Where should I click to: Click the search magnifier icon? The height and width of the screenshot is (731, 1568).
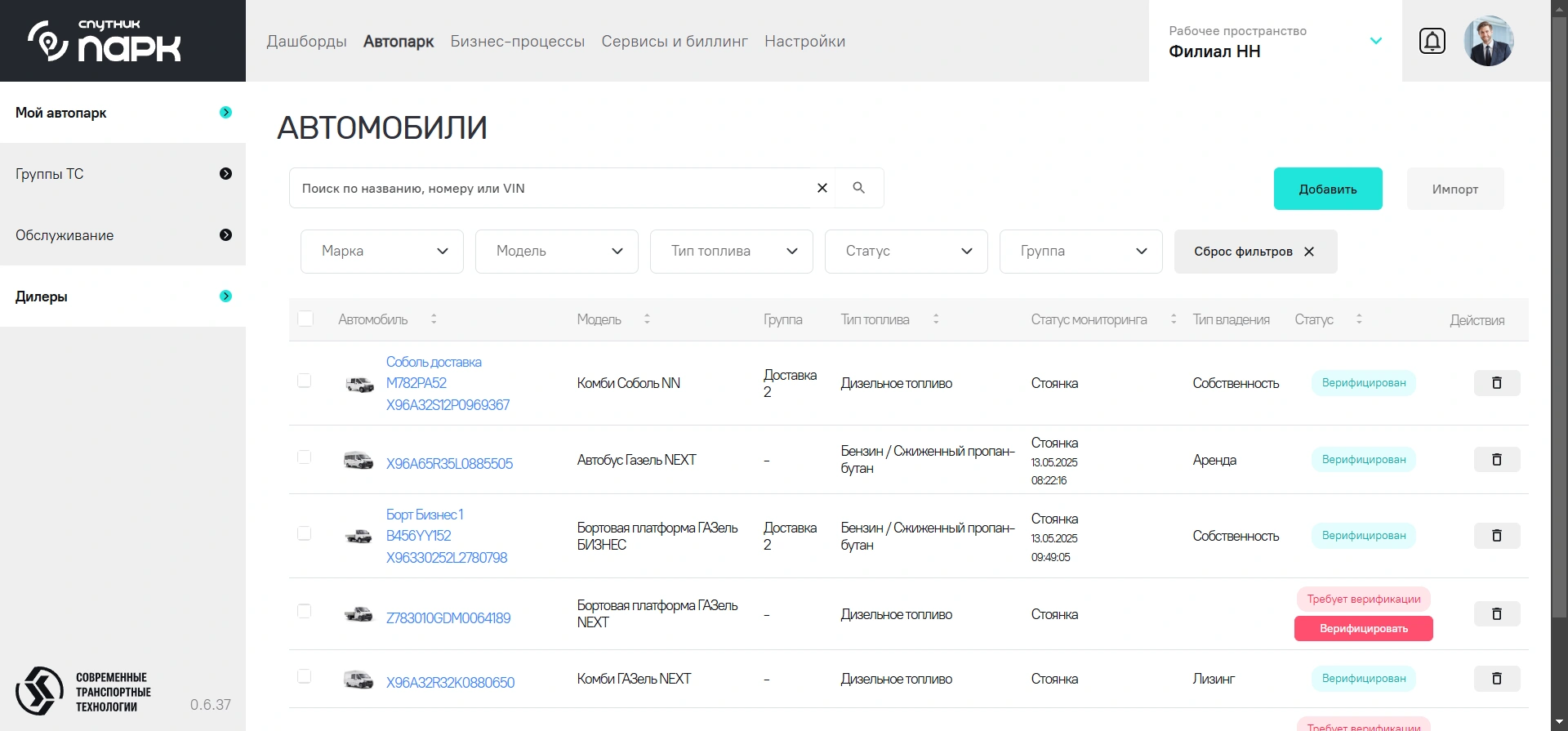(x=858, y=188)
